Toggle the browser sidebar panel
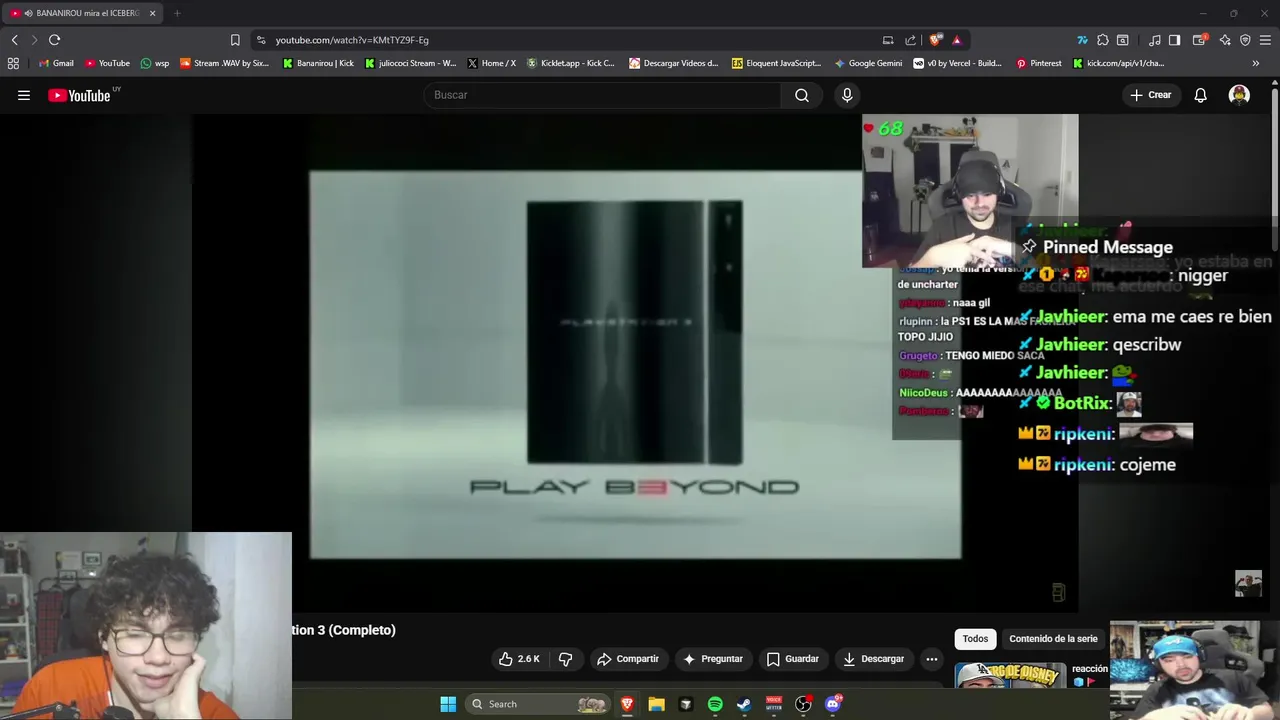The width and height of the screenshot is (1280, 720). (1174, 40)
